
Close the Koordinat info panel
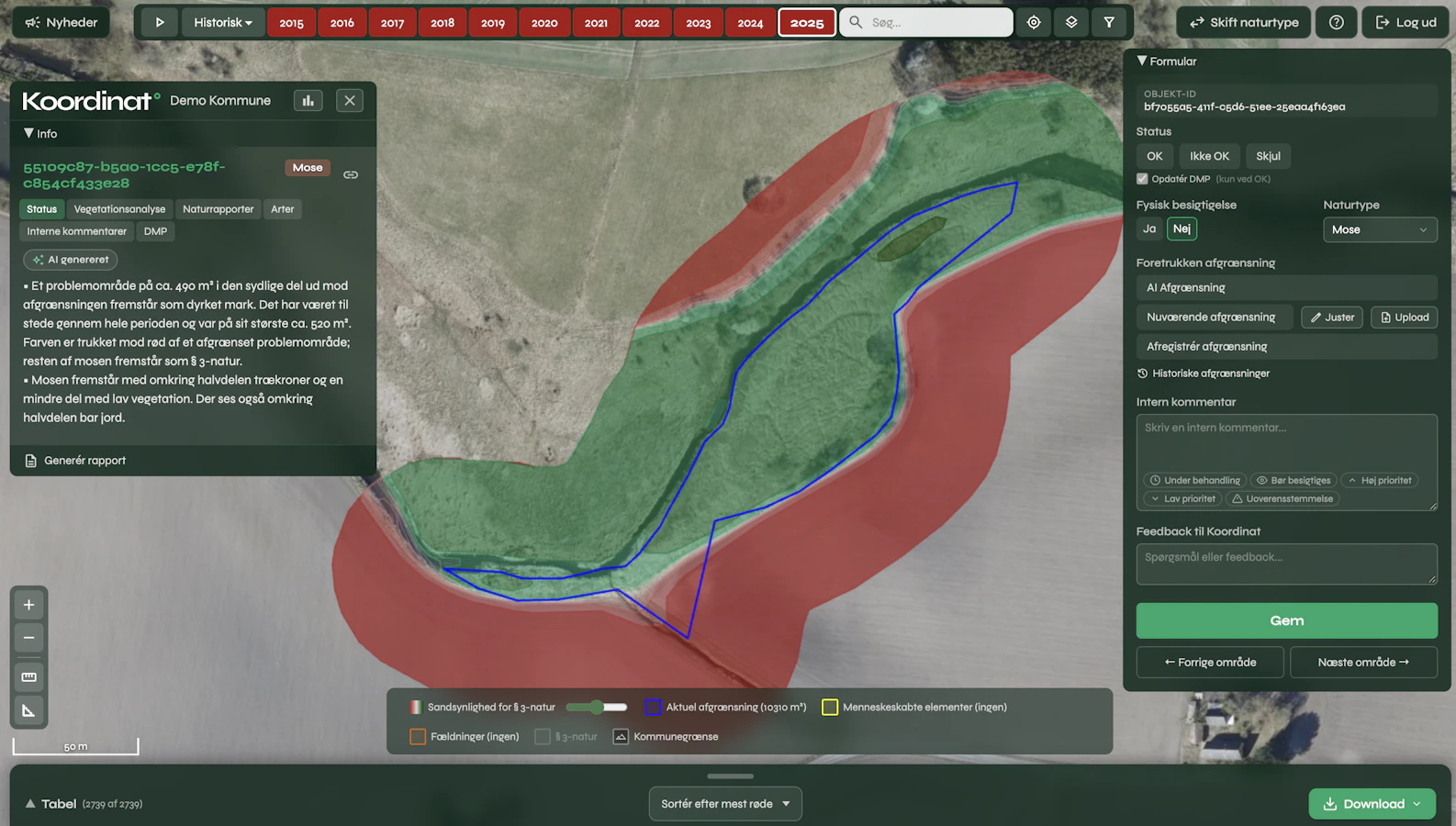tap(350, 101)
